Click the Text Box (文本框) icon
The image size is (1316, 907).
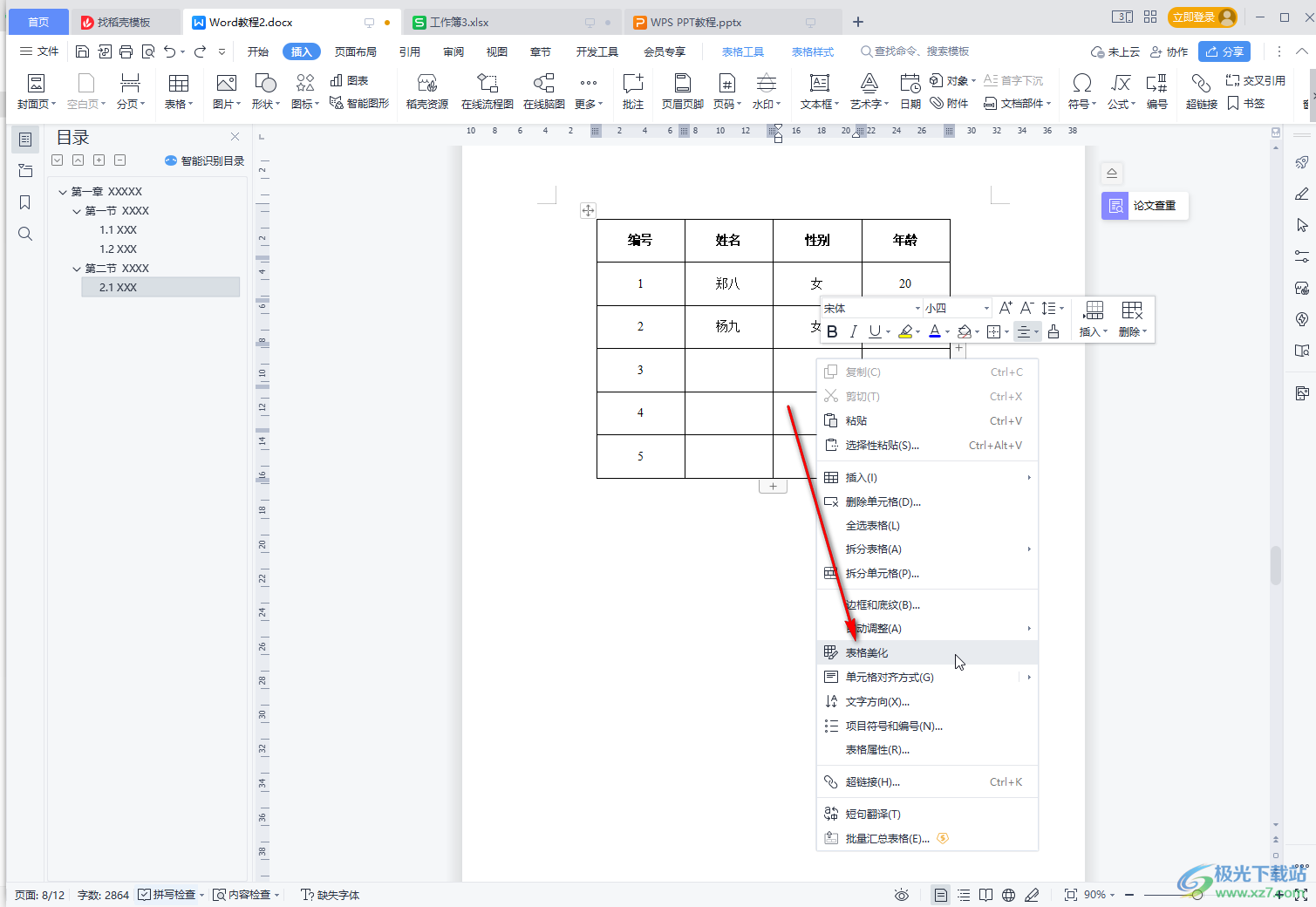click(819, 92)
